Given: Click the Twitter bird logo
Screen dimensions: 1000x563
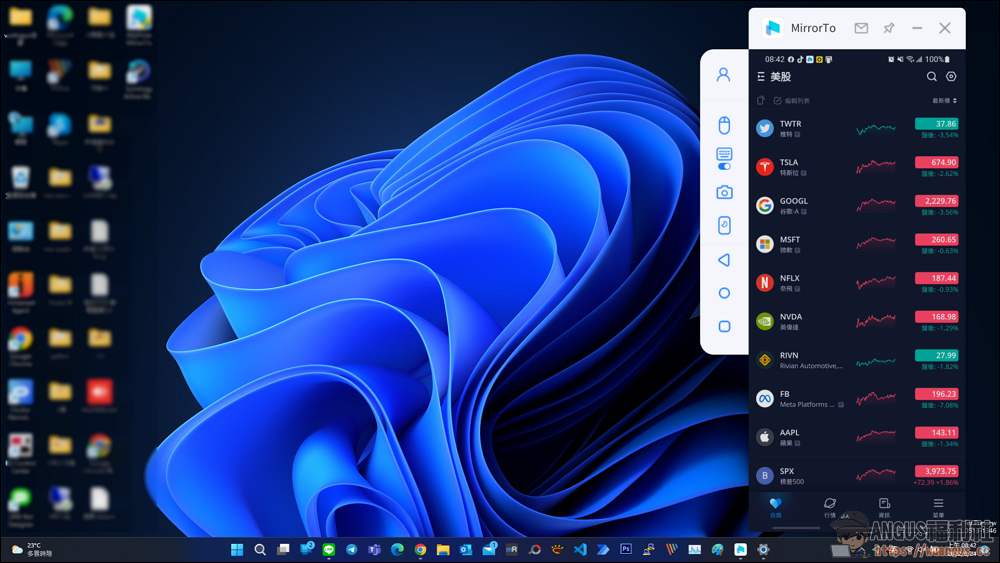Looking at the screenshot, I should tap(765, 128).
